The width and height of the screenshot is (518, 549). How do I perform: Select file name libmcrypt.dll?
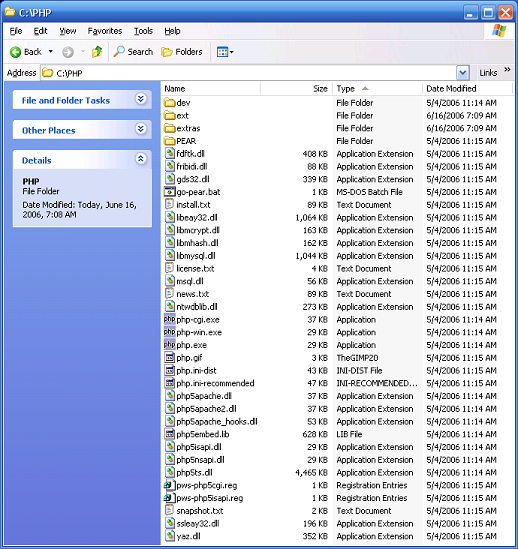click(x=198, y=230)
